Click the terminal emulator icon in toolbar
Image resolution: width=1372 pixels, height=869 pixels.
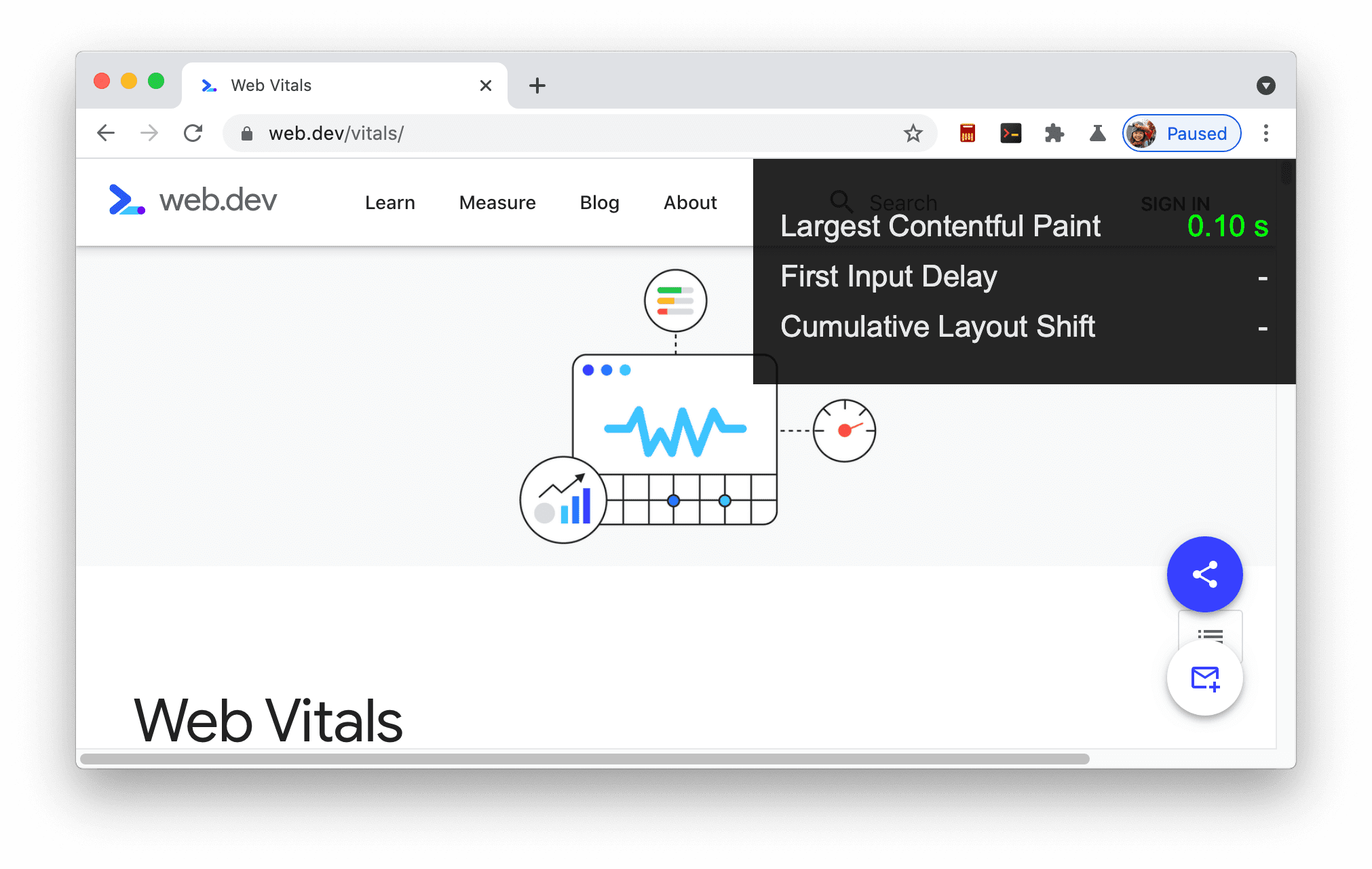[1010, 133]
